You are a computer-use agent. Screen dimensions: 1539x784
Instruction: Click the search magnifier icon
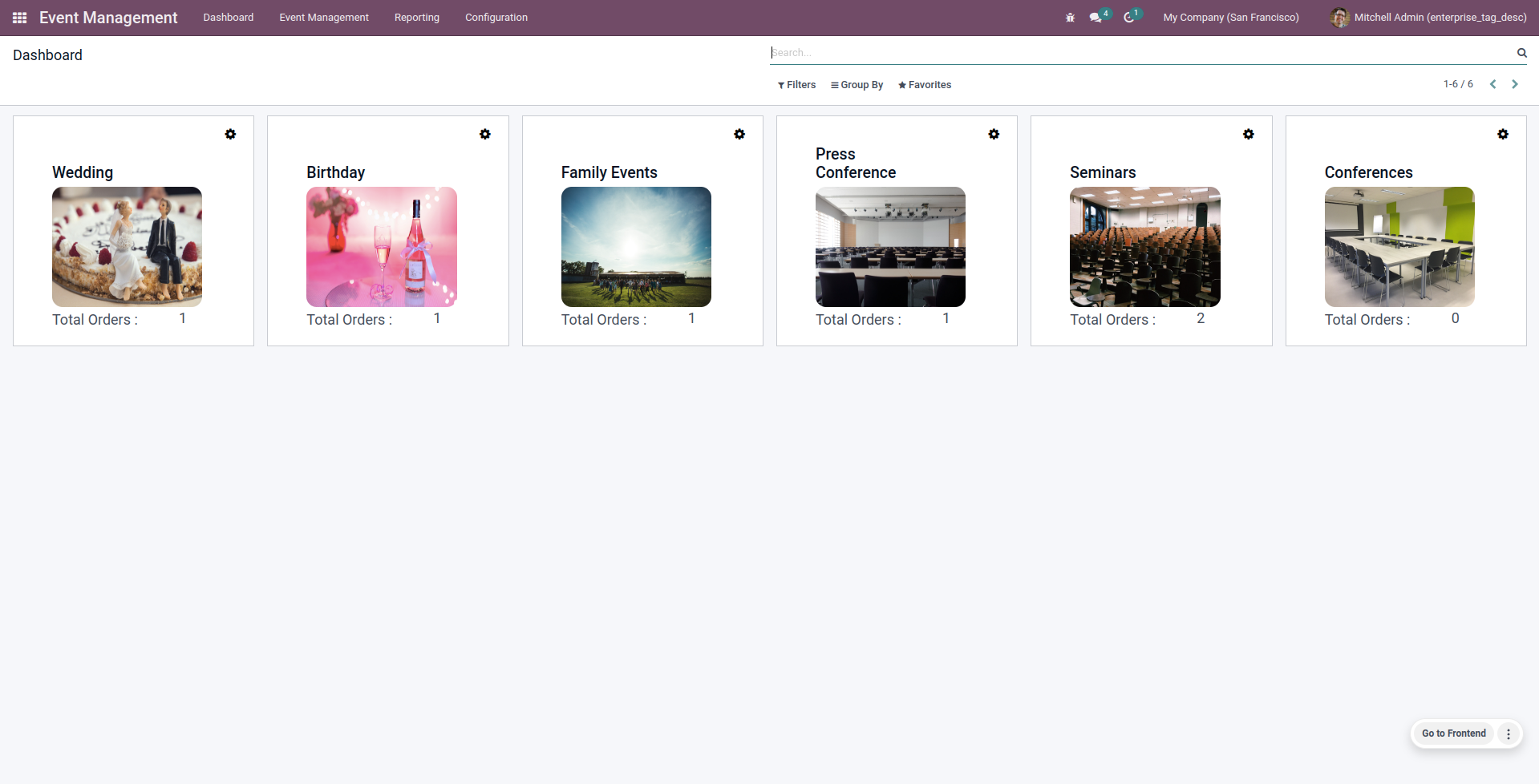[1521, 53]
